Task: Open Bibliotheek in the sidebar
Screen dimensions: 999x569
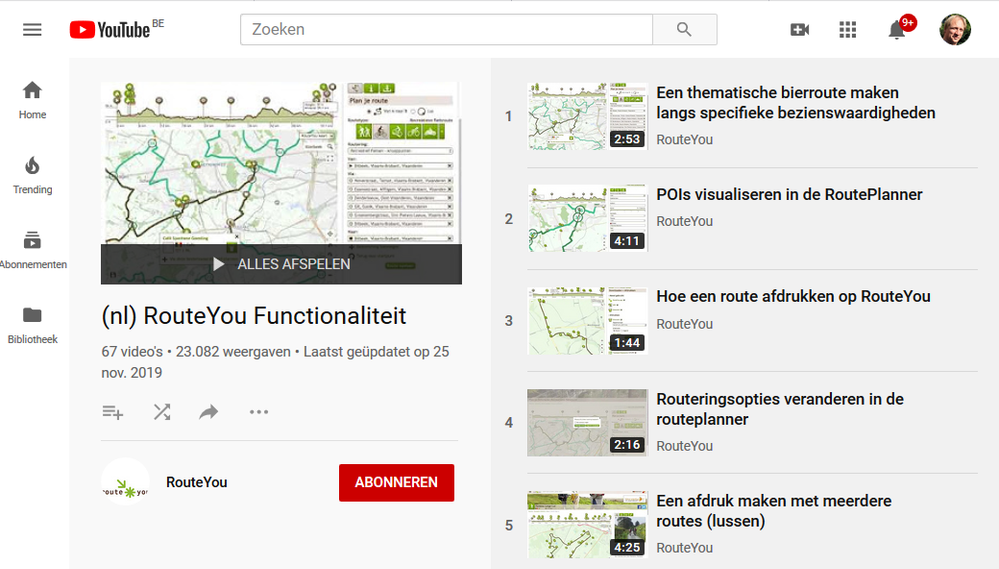Action: pyautogui.click(x=32, y=325)
